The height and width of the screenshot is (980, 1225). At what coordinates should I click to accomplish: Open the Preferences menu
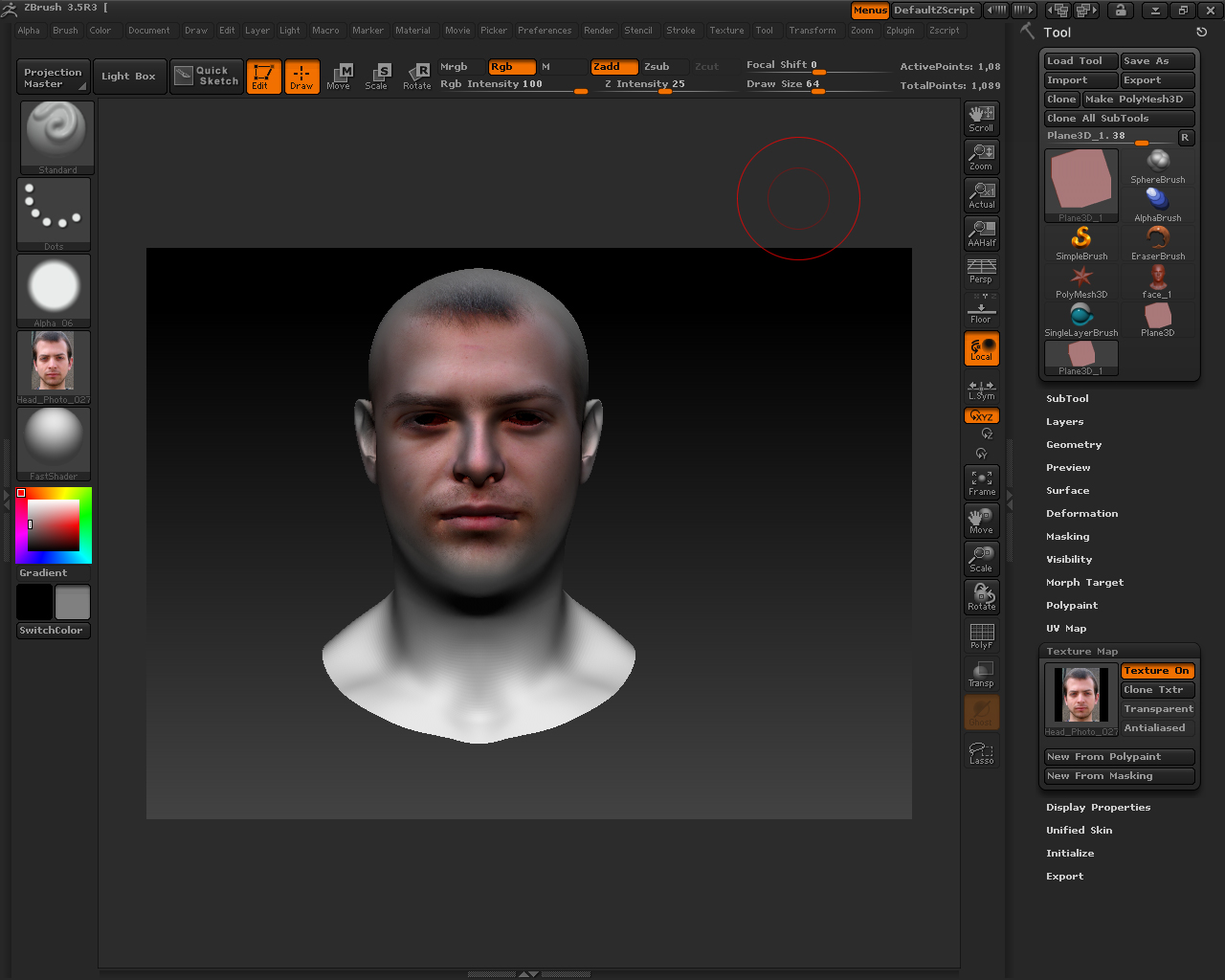coord(545,30)
